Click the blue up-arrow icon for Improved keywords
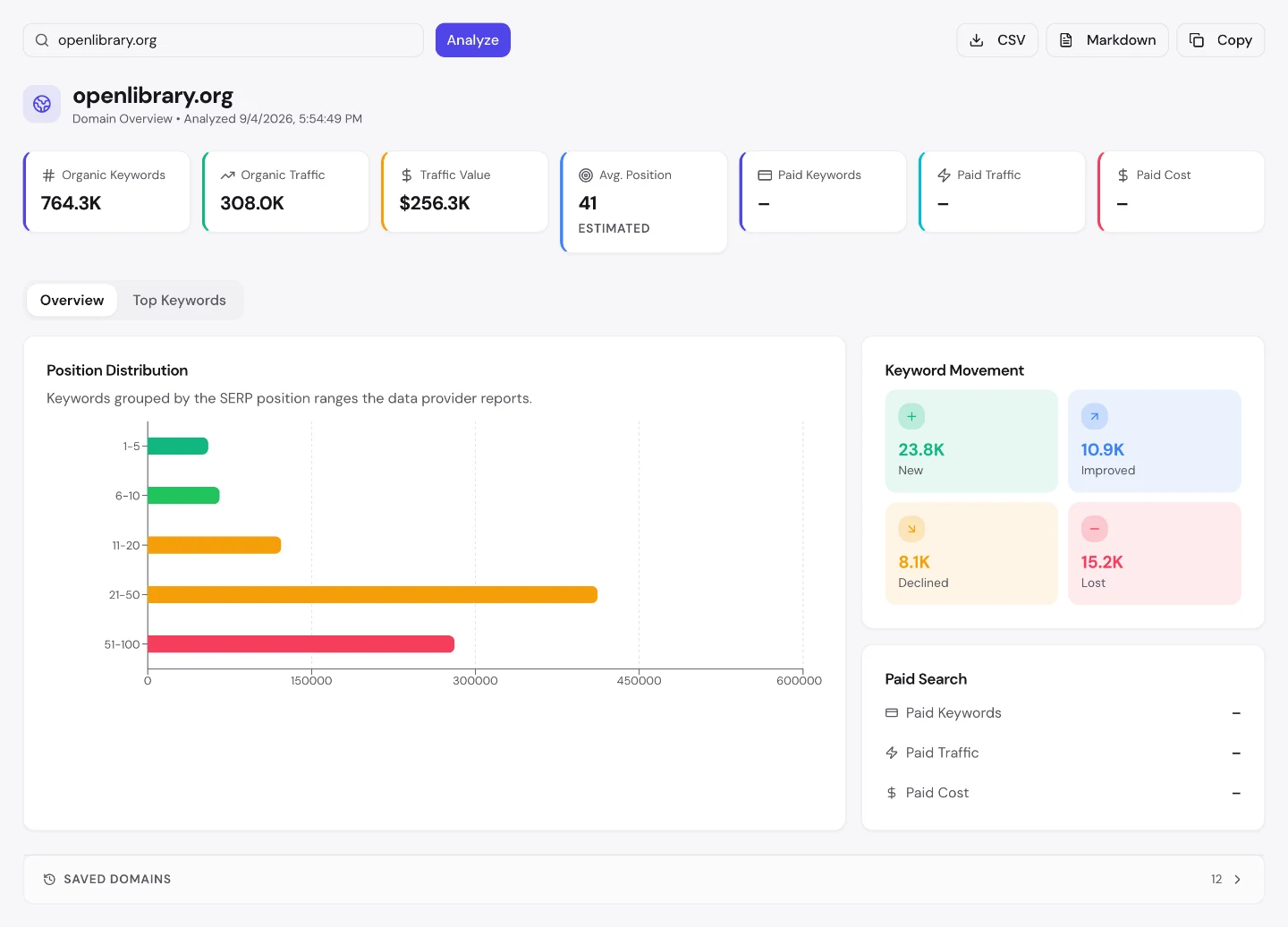The image size is (1288, 928). pos(1094,416)
